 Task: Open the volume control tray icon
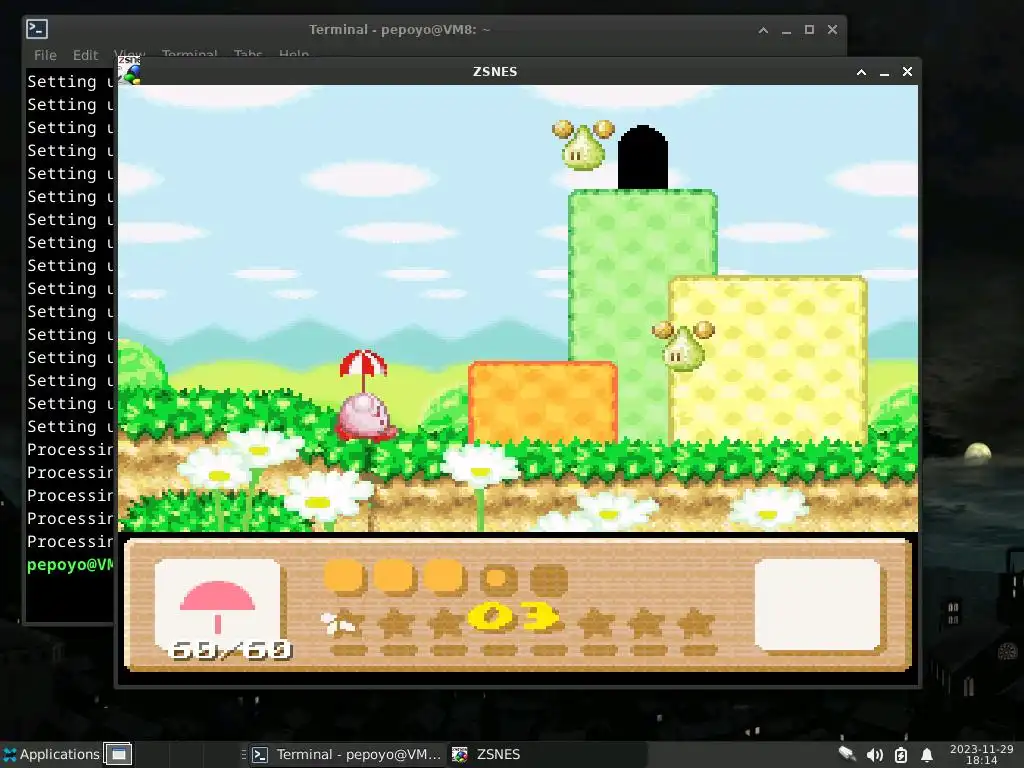[874, 755]
